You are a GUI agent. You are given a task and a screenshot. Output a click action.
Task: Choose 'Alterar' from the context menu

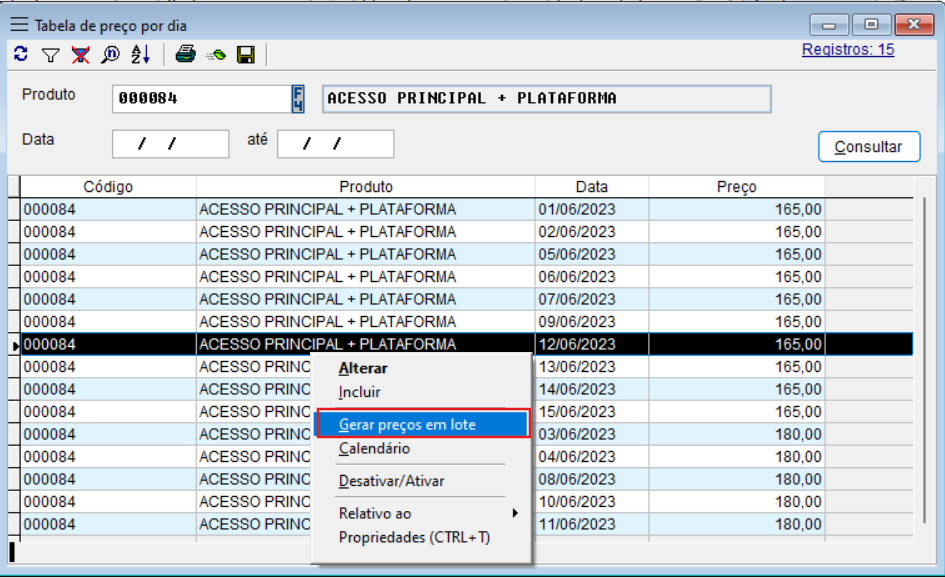[363, 368]
